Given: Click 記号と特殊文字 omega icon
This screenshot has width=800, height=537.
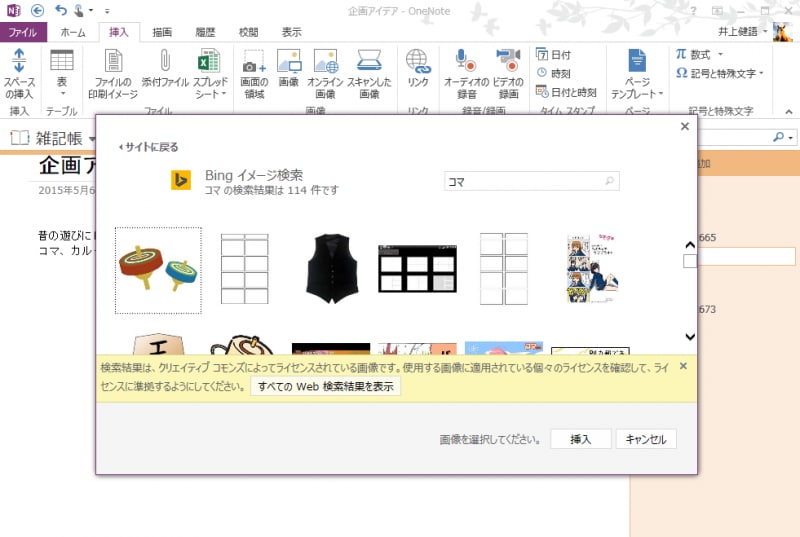Looking at the screenshot, I should [682, 73].
